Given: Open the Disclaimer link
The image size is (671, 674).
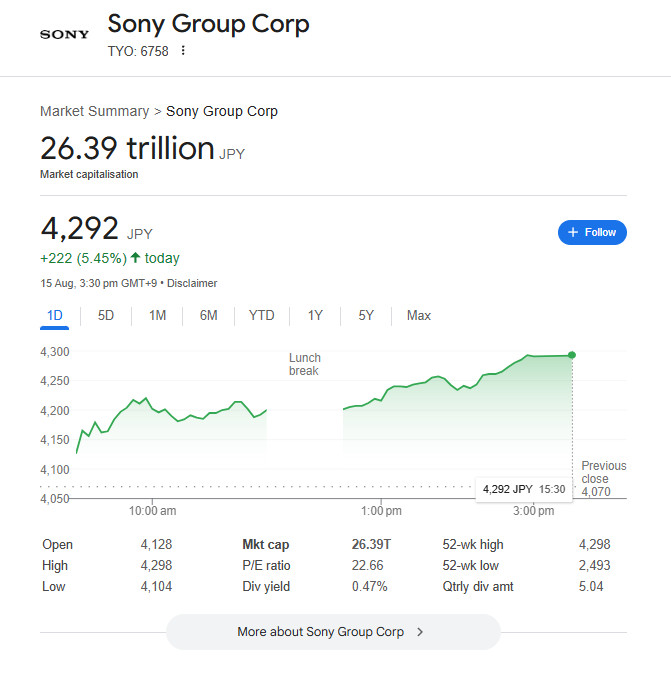Looking at the screenshot, I should 192,283.
